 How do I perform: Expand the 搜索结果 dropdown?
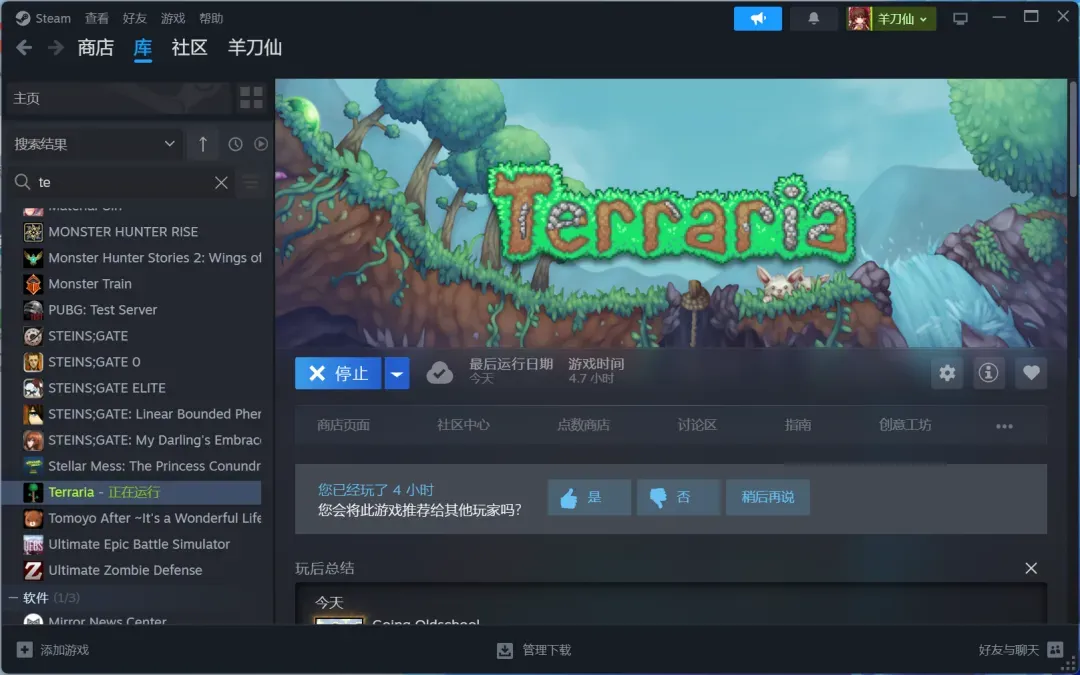click(x=94, y=144)
